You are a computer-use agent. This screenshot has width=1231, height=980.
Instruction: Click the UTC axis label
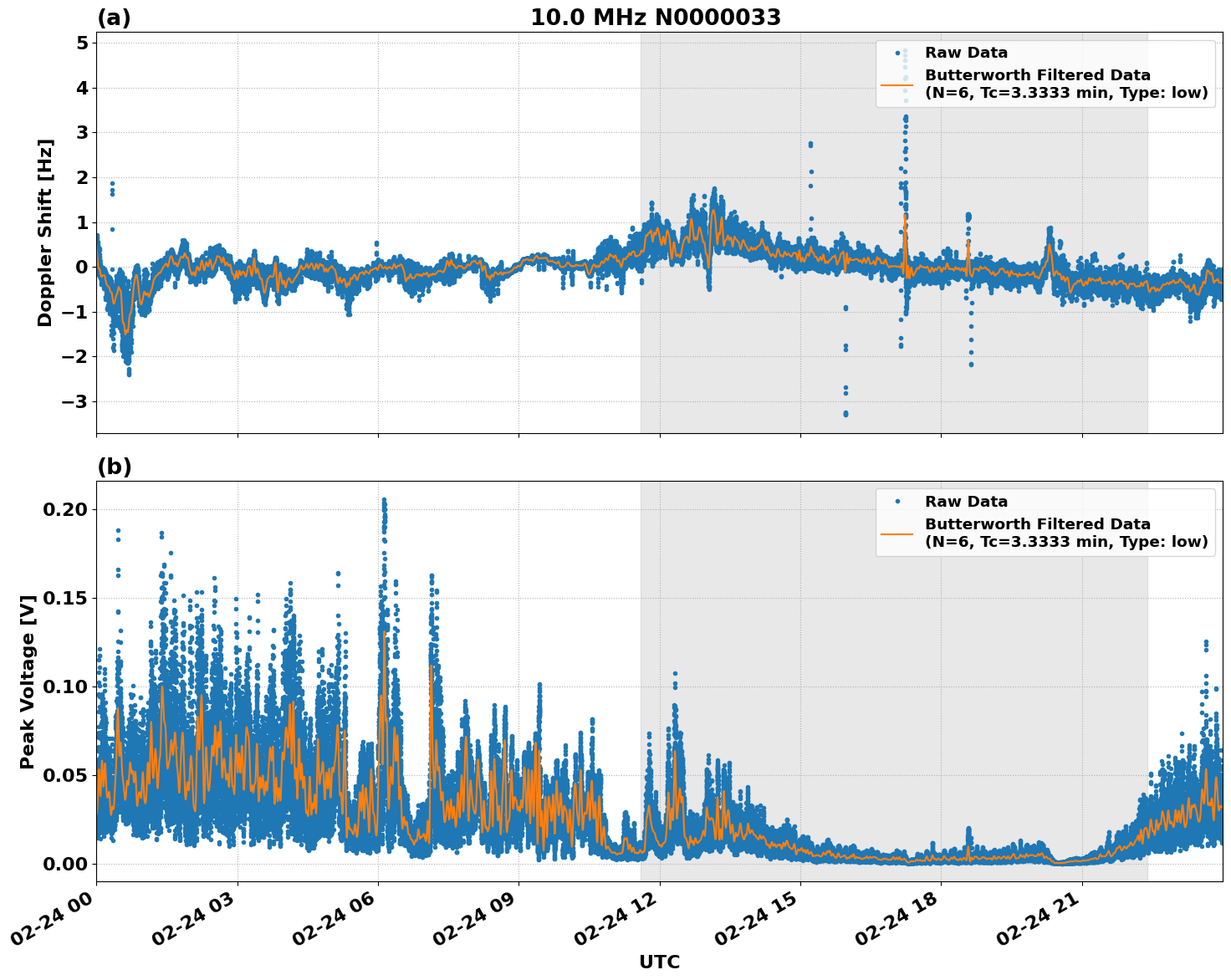tap(658, 962)
